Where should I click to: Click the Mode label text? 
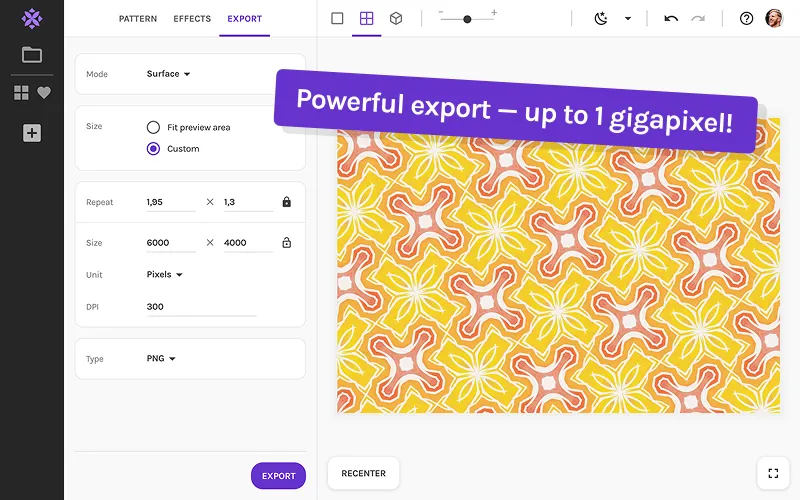97,74
